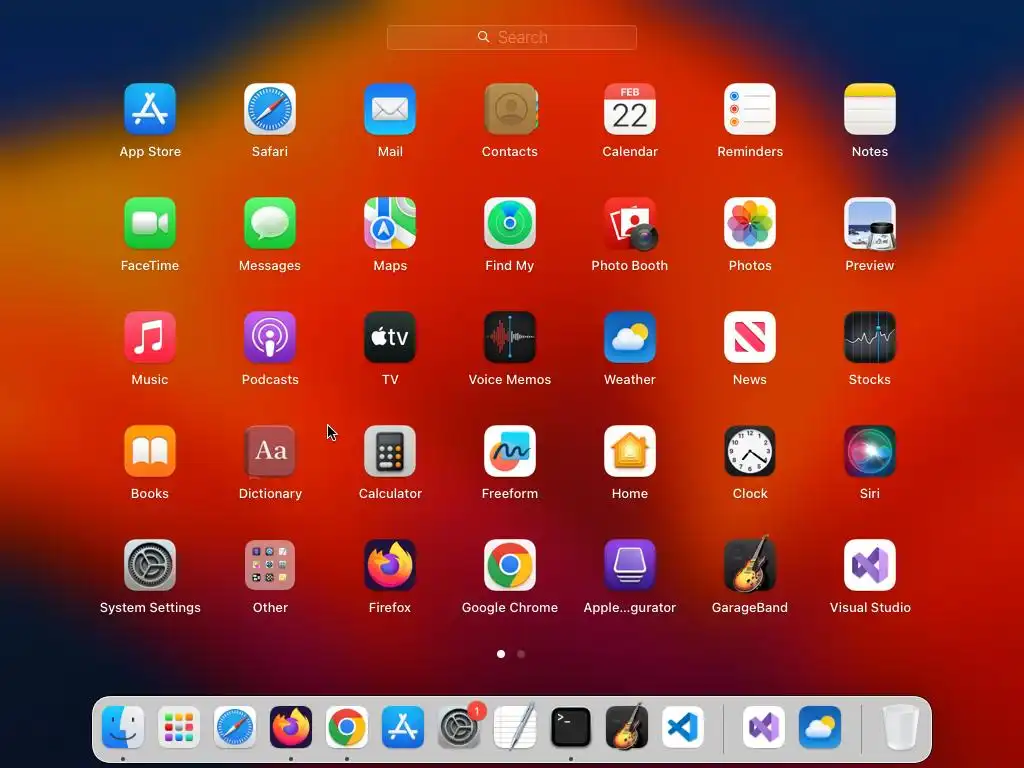Open System Settings from Launchpad grid
Viewport: 1024px width, 768px height.
coord(150,565)
